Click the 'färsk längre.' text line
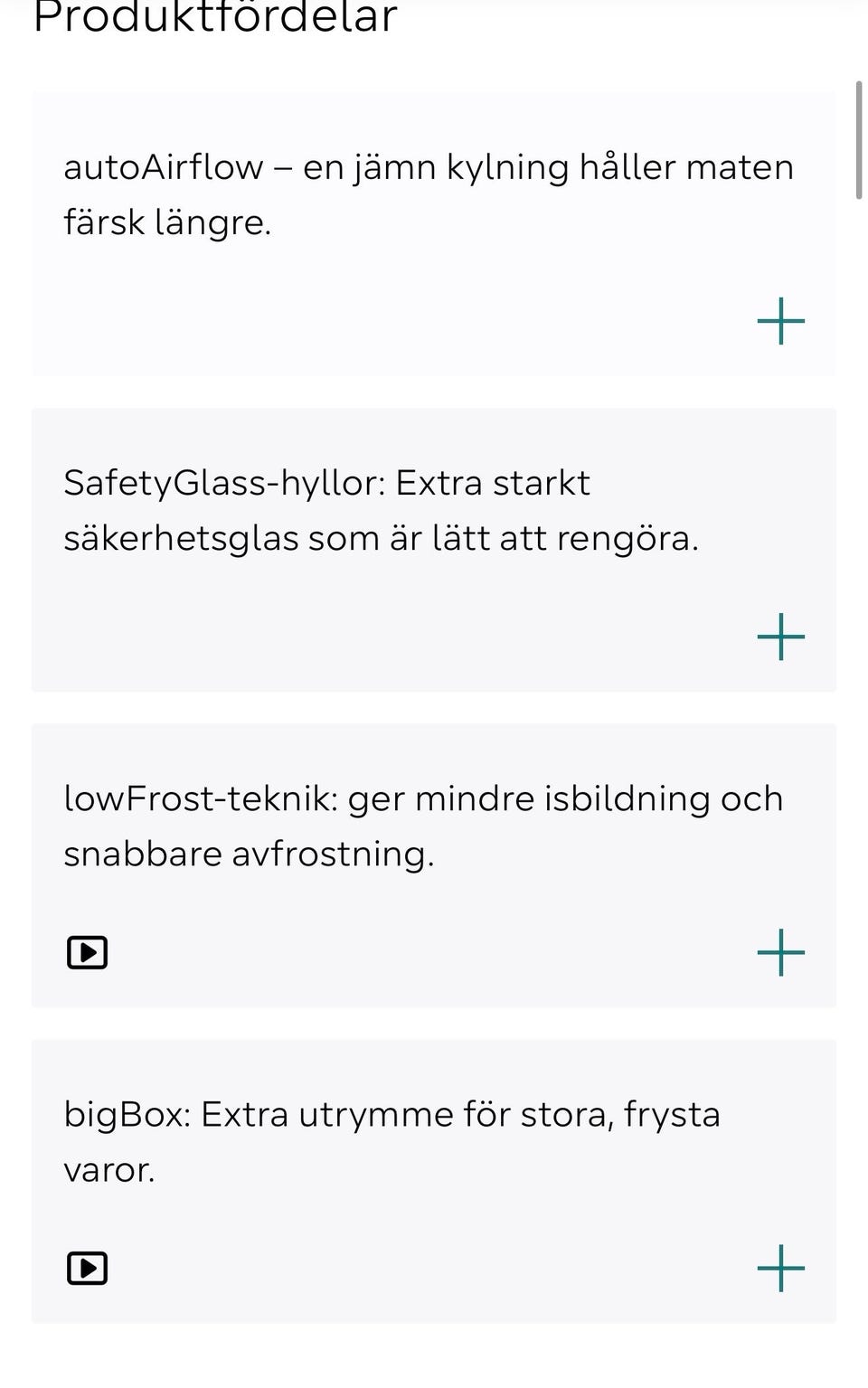The width and height of the screenshot is (868, 1388). pos(167,222)
